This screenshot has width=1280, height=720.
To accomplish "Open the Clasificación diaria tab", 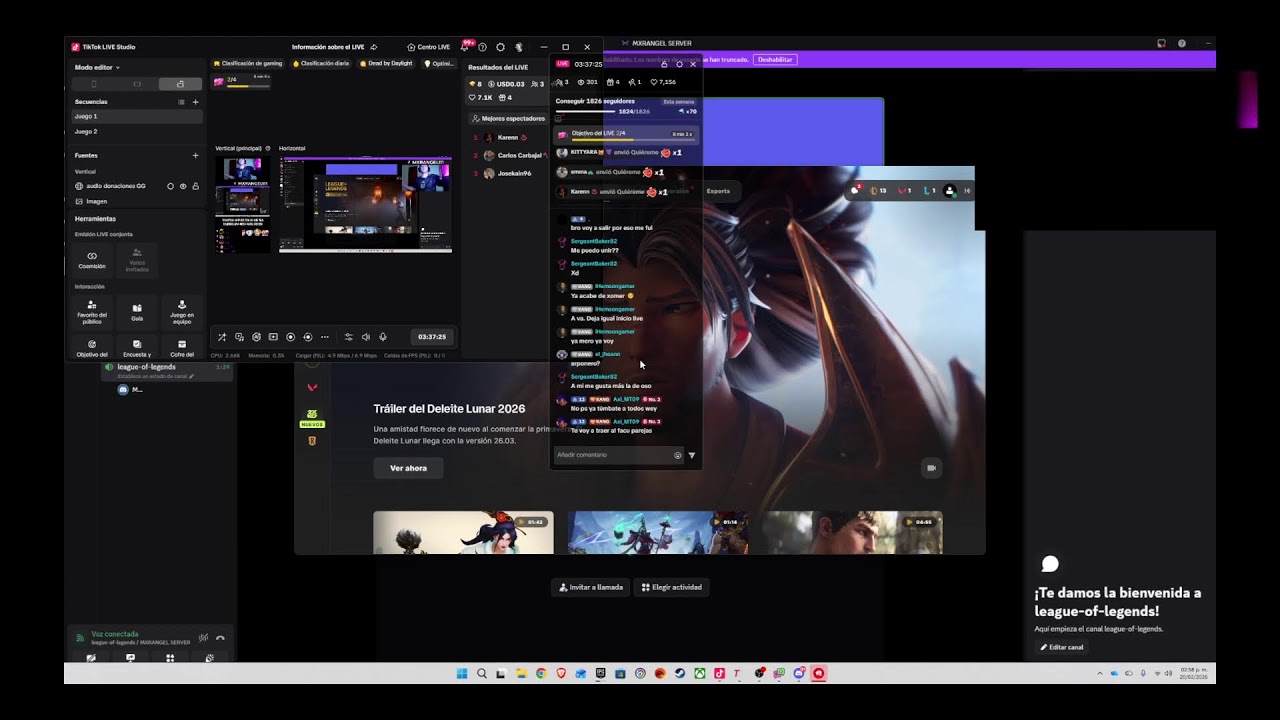I will click(320, 63).
